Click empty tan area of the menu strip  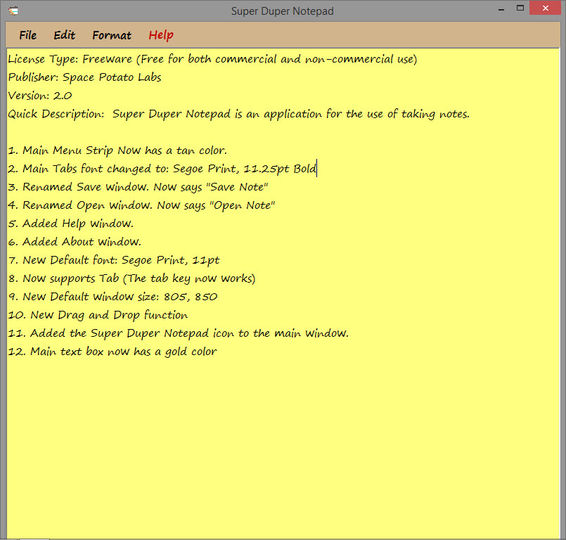pyautogui.click(x=361, y=35)
